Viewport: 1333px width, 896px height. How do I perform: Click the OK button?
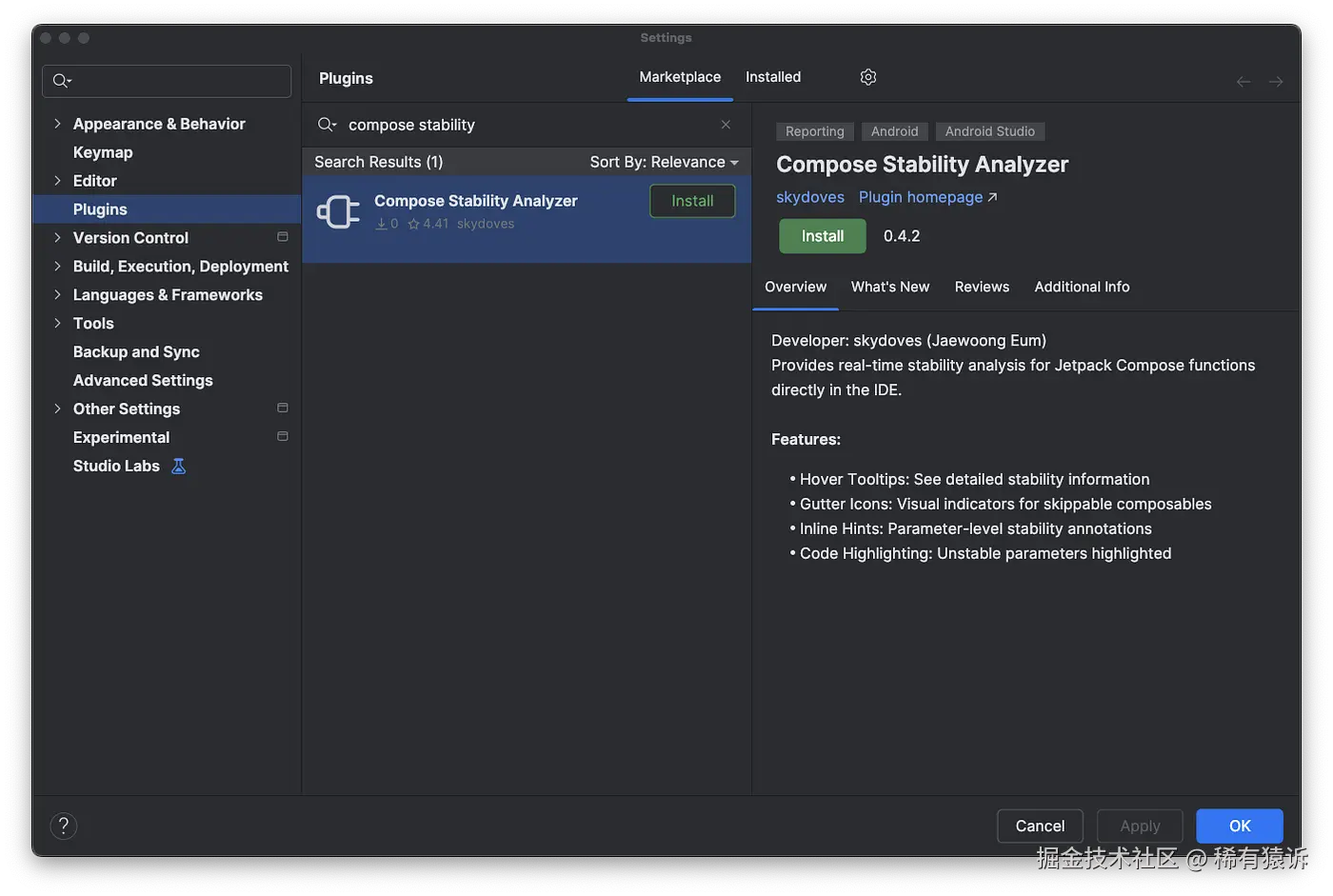[1240, 826]
